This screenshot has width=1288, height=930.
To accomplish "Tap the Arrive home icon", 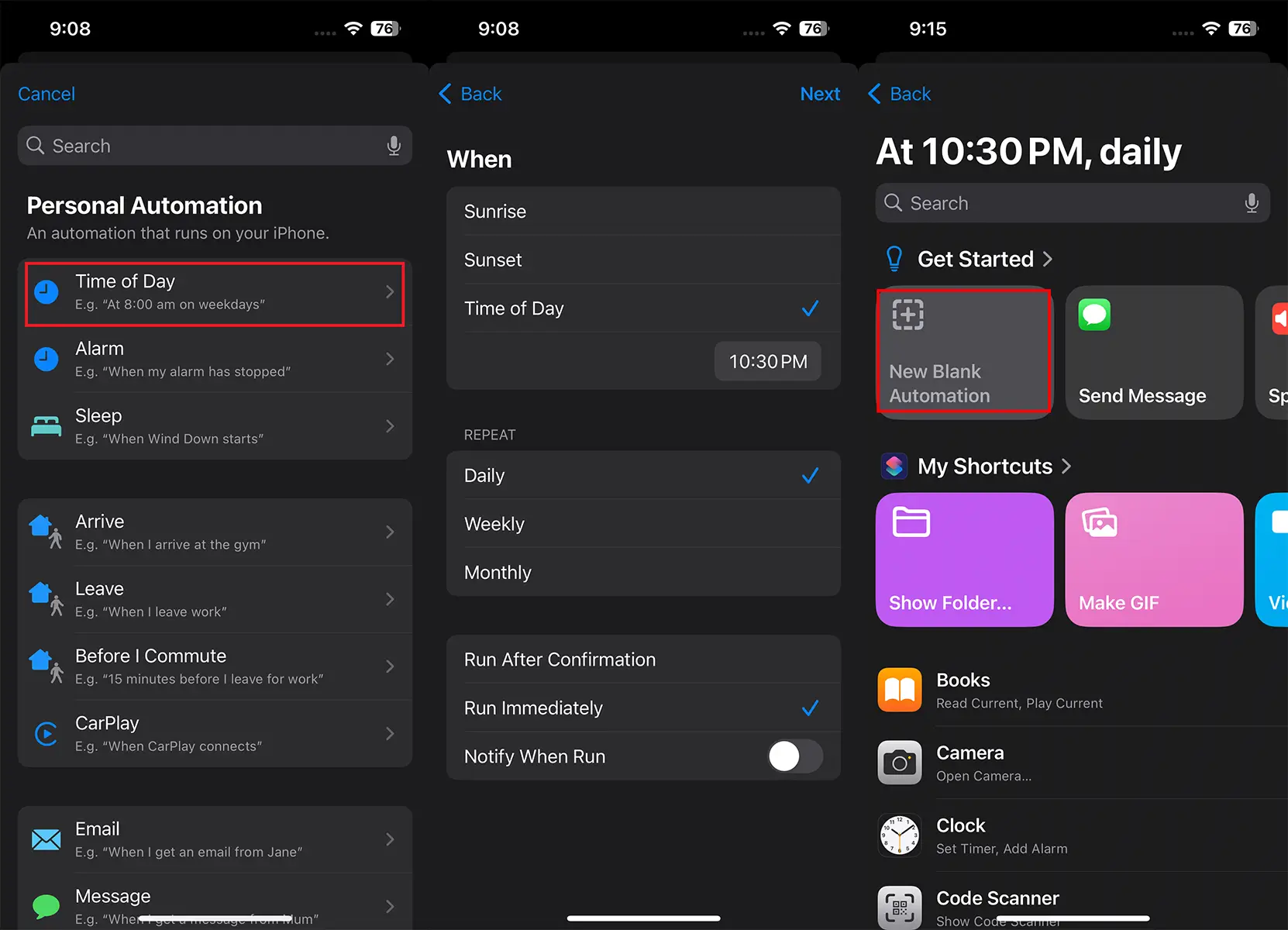I will point(46,532).
